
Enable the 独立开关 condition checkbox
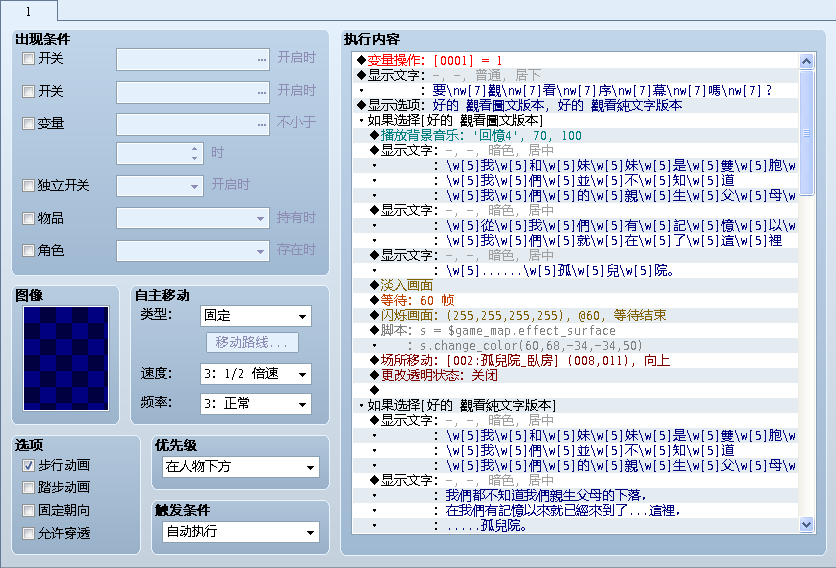point(28,186)
